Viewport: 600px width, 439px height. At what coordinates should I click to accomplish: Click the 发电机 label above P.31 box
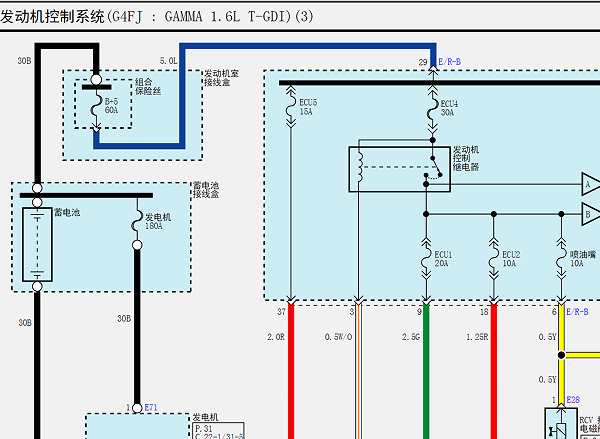tap(205, 417)
